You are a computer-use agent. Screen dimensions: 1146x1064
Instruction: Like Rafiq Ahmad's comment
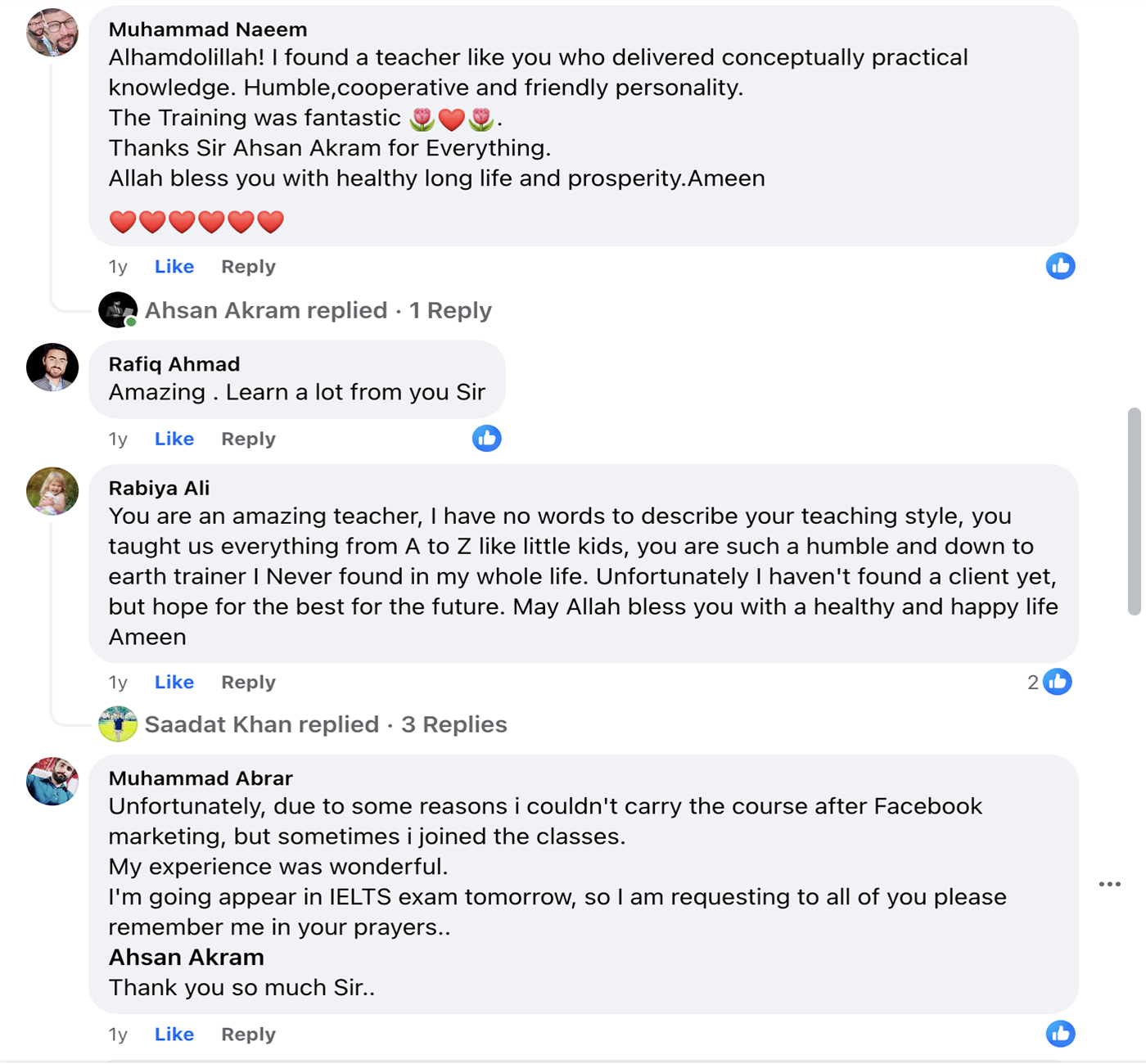click(x=174, y=439)
